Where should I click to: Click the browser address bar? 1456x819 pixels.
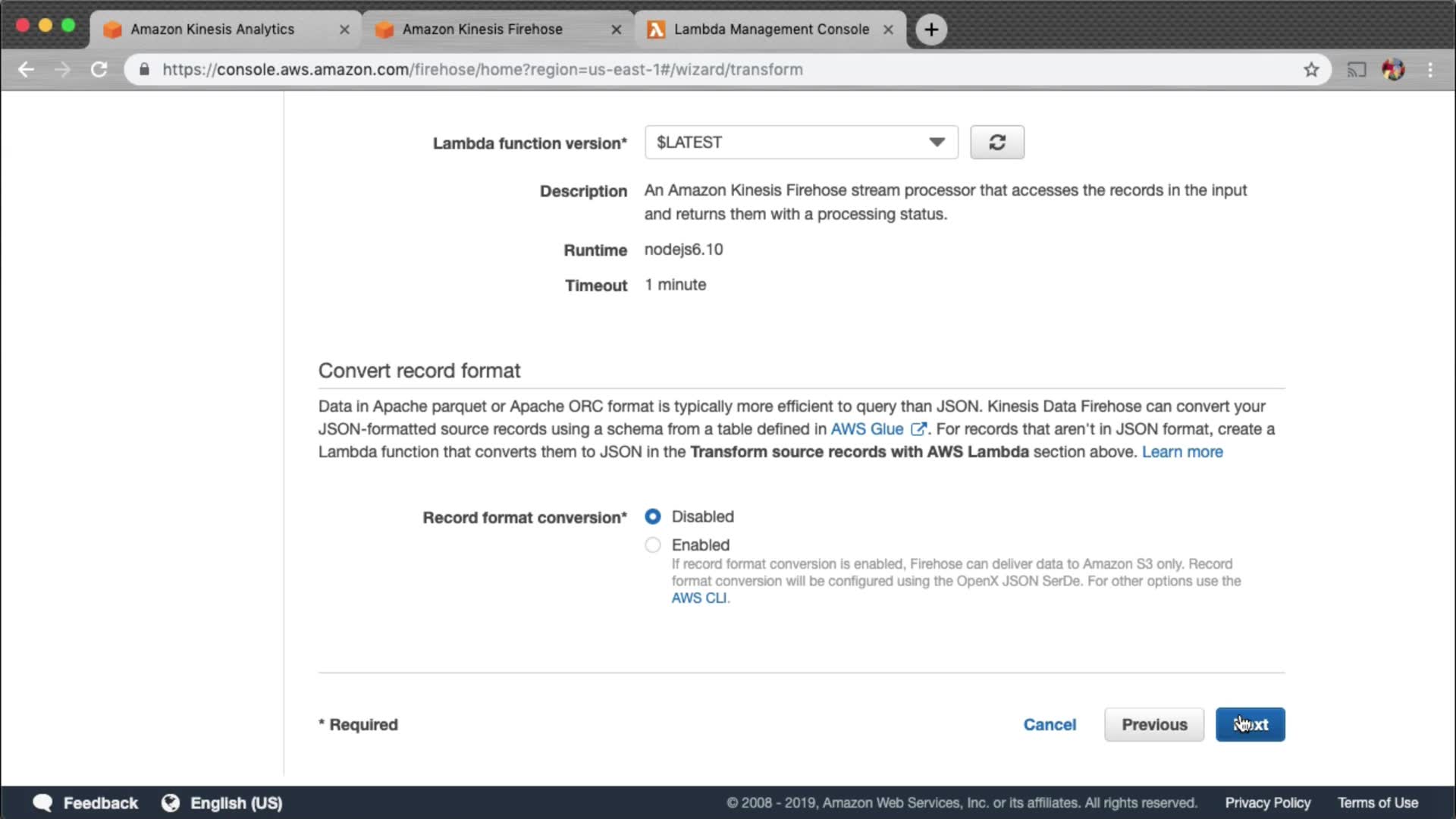(682, 70)
